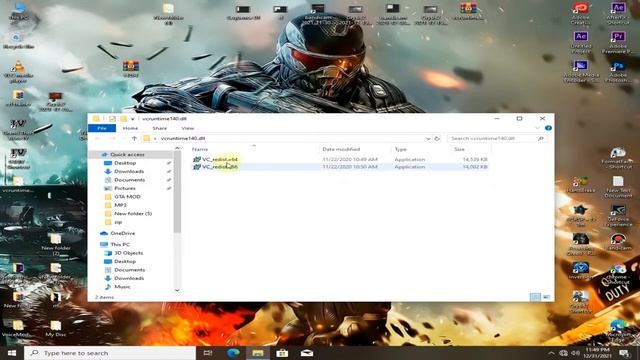Open the My Disc desktop folder
This screenshot has width=640, height=360.
pyautogui.click(x=56, y=329)
